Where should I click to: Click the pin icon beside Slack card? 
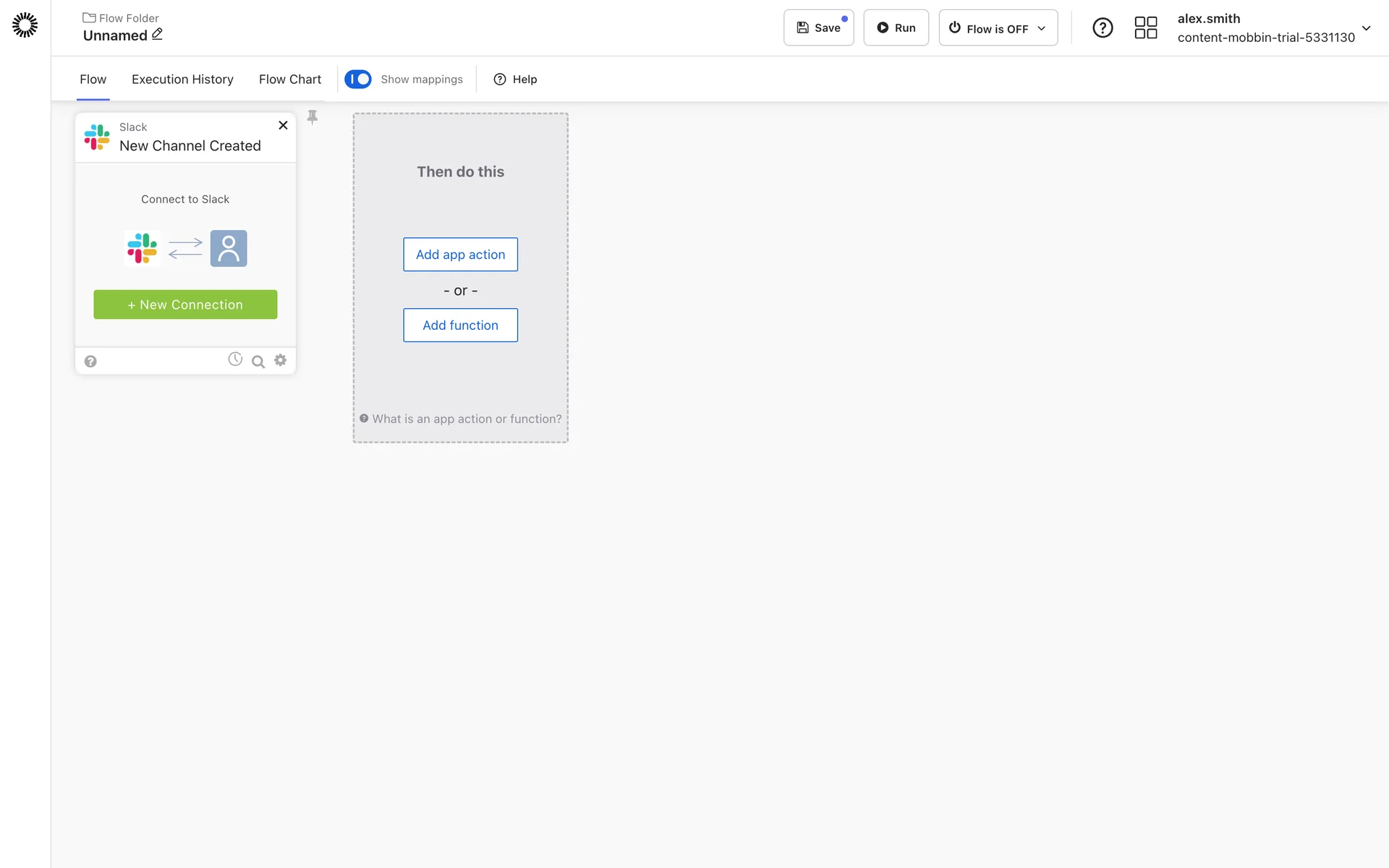point(313,117)
